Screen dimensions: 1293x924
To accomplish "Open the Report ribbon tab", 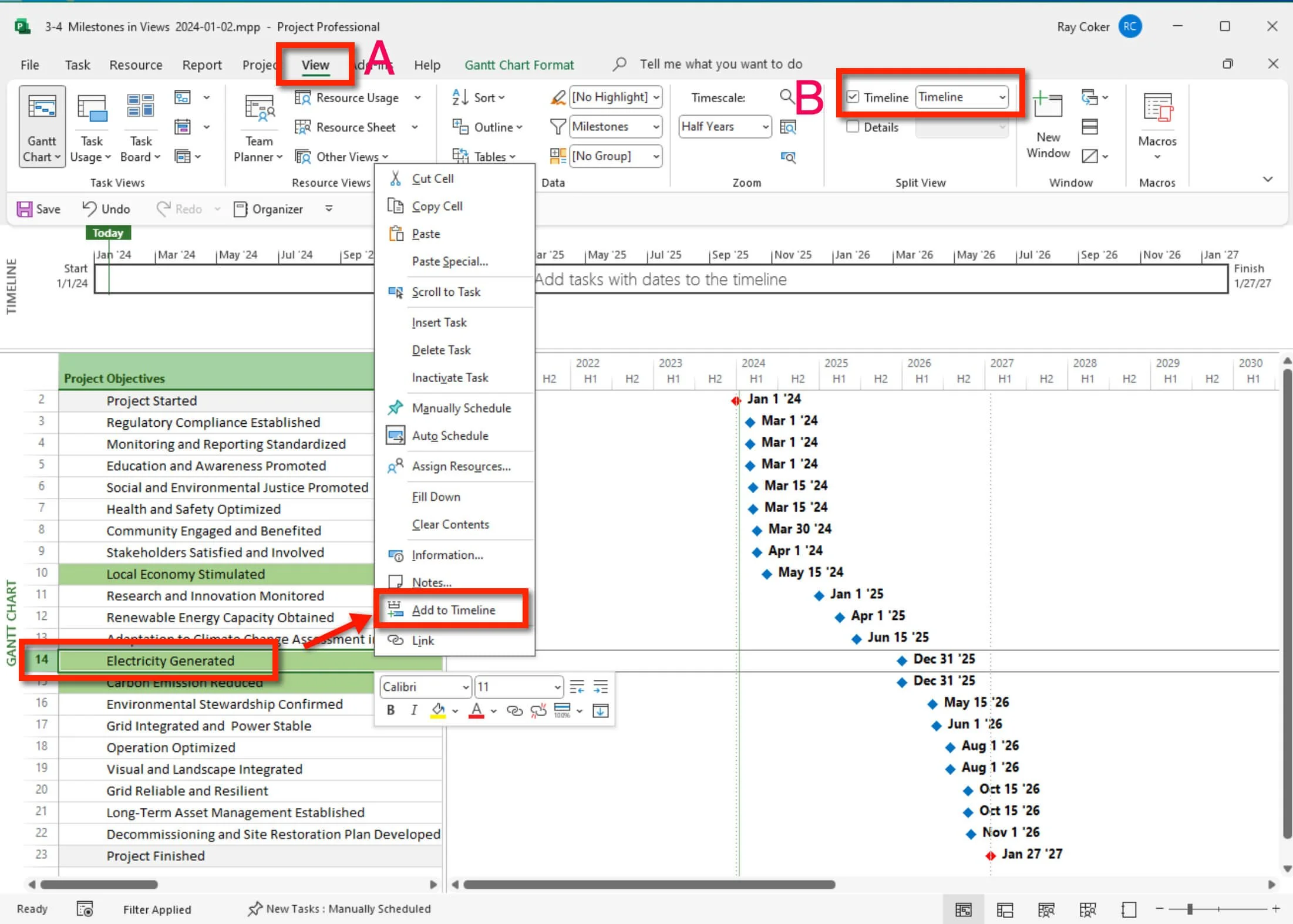I will pyautogui.click(x=201, y=65).
